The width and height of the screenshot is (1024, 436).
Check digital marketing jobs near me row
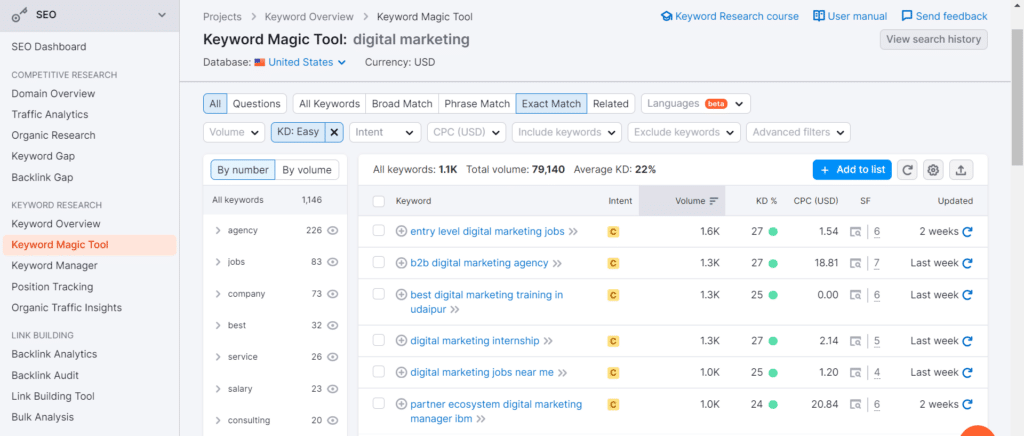(379, 371)
